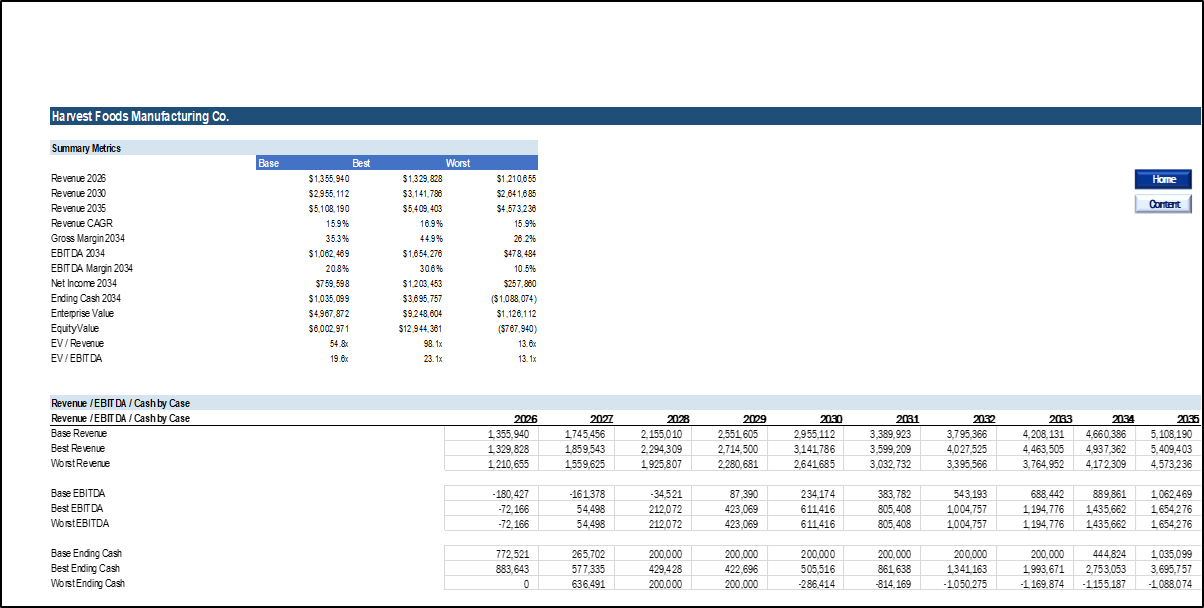Click the base Net Income $759,598 cell

click(331, 283)
